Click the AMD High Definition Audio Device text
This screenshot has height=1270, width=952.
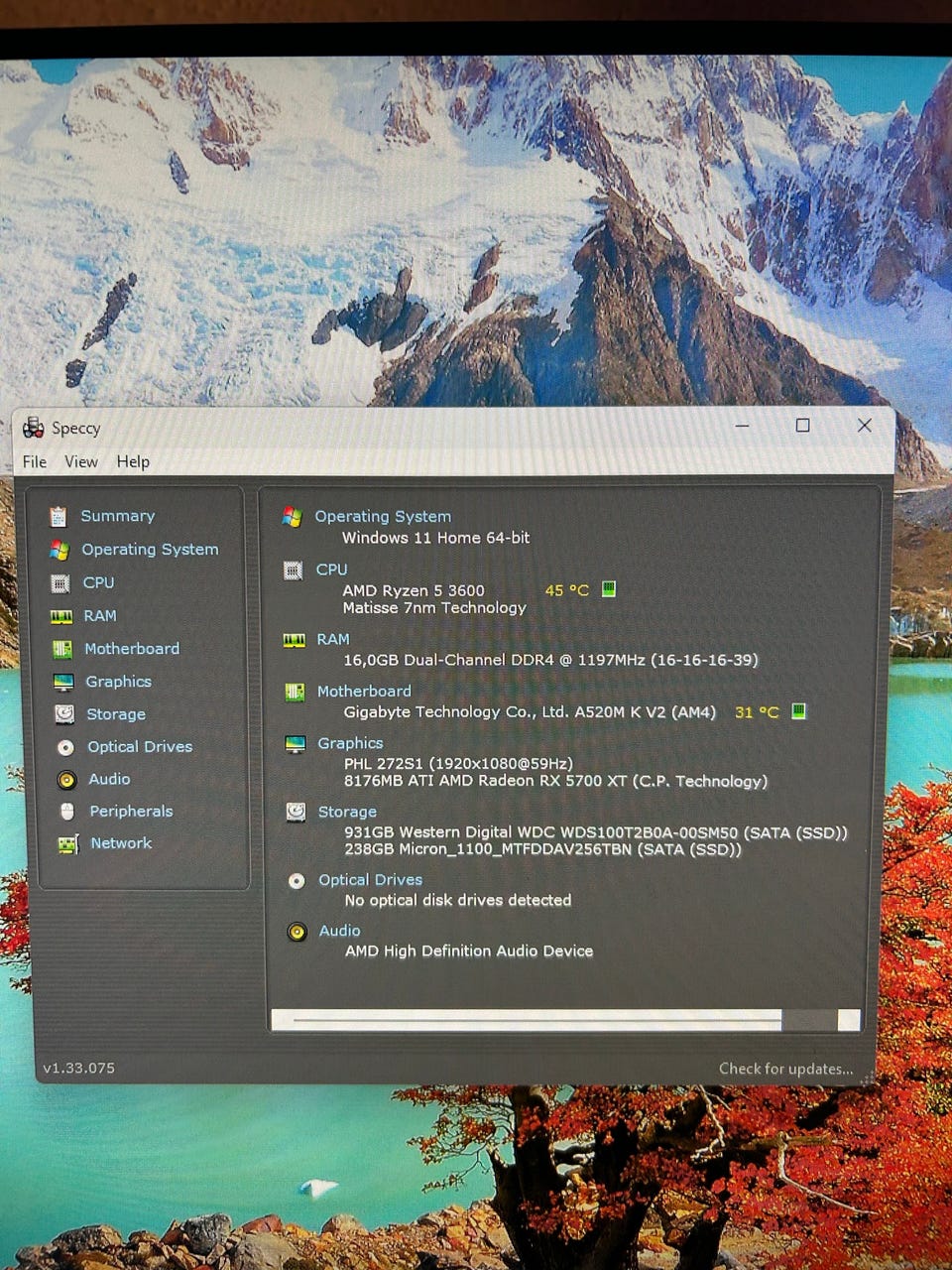pos(469,951)
